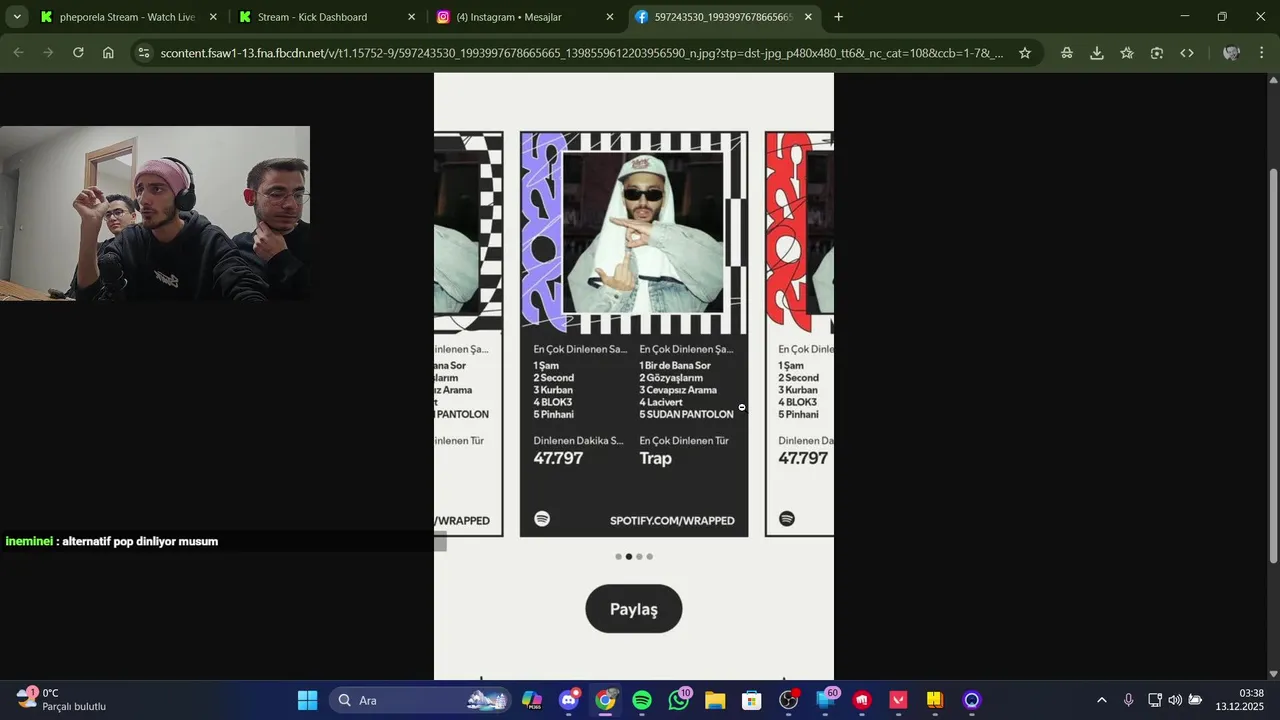Click the center card's "4 Lacivert" song entry
The height and width of the screenshot is (720, 1280).
pyautogui.click(x=661, y=402)
